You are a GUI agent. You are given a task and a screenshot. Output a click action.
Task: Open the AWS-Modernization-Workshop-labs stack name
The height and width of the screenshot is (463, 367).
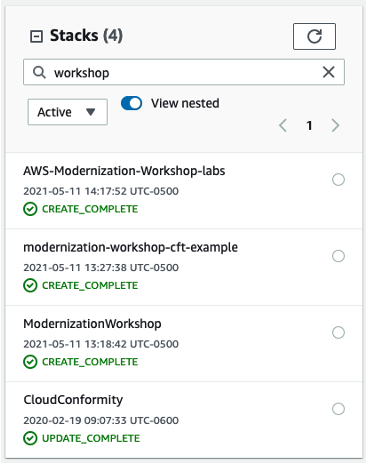(x=124, y=171)
